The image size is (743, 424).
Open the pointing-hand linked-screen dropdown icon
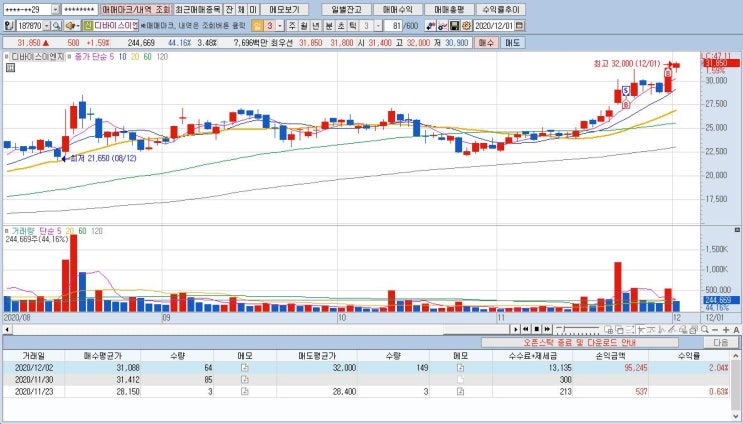click(x=72, y=26)
